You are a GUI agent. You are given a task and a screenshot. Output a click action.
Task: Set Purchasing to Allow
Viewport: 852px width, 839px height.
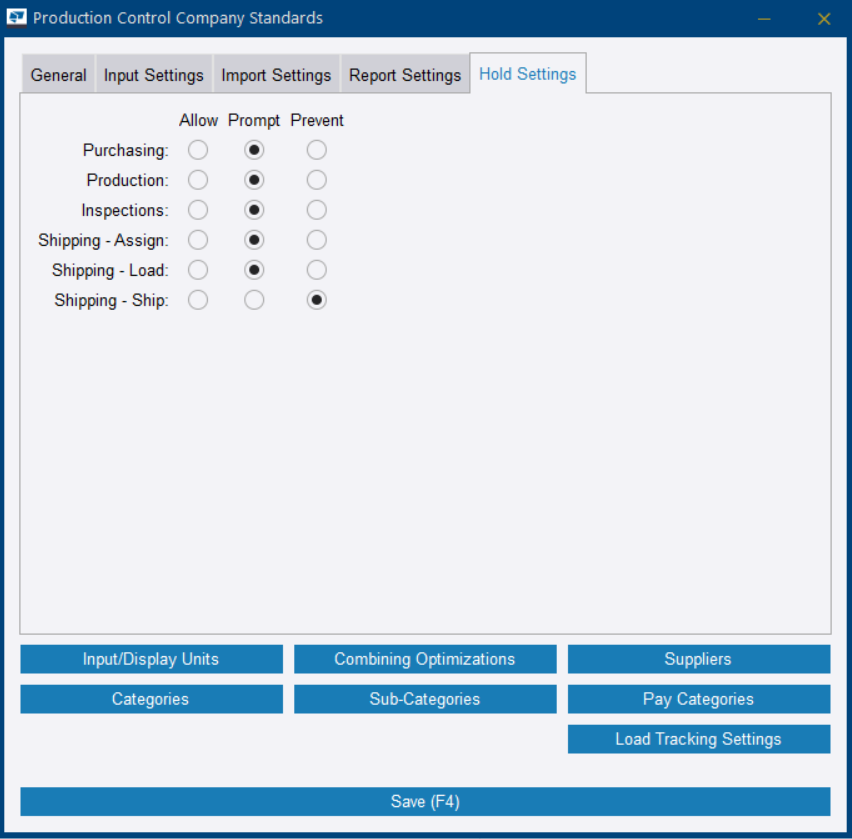pyautogui.click(x=198, y=150)
